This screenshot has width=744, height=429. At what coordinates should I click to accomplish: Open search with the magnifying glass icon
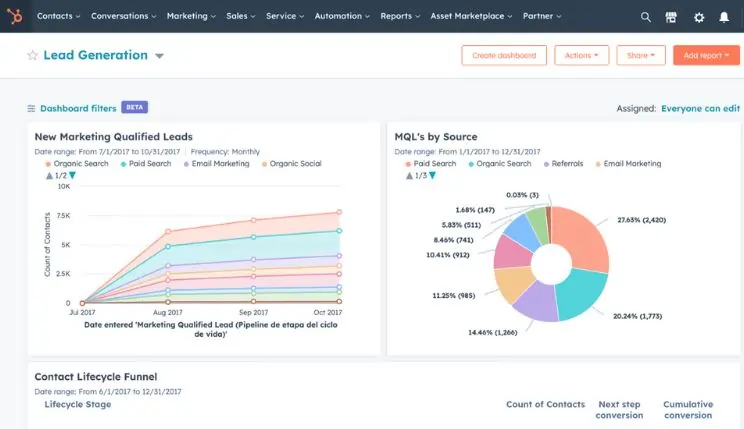(x=645, y=17)
